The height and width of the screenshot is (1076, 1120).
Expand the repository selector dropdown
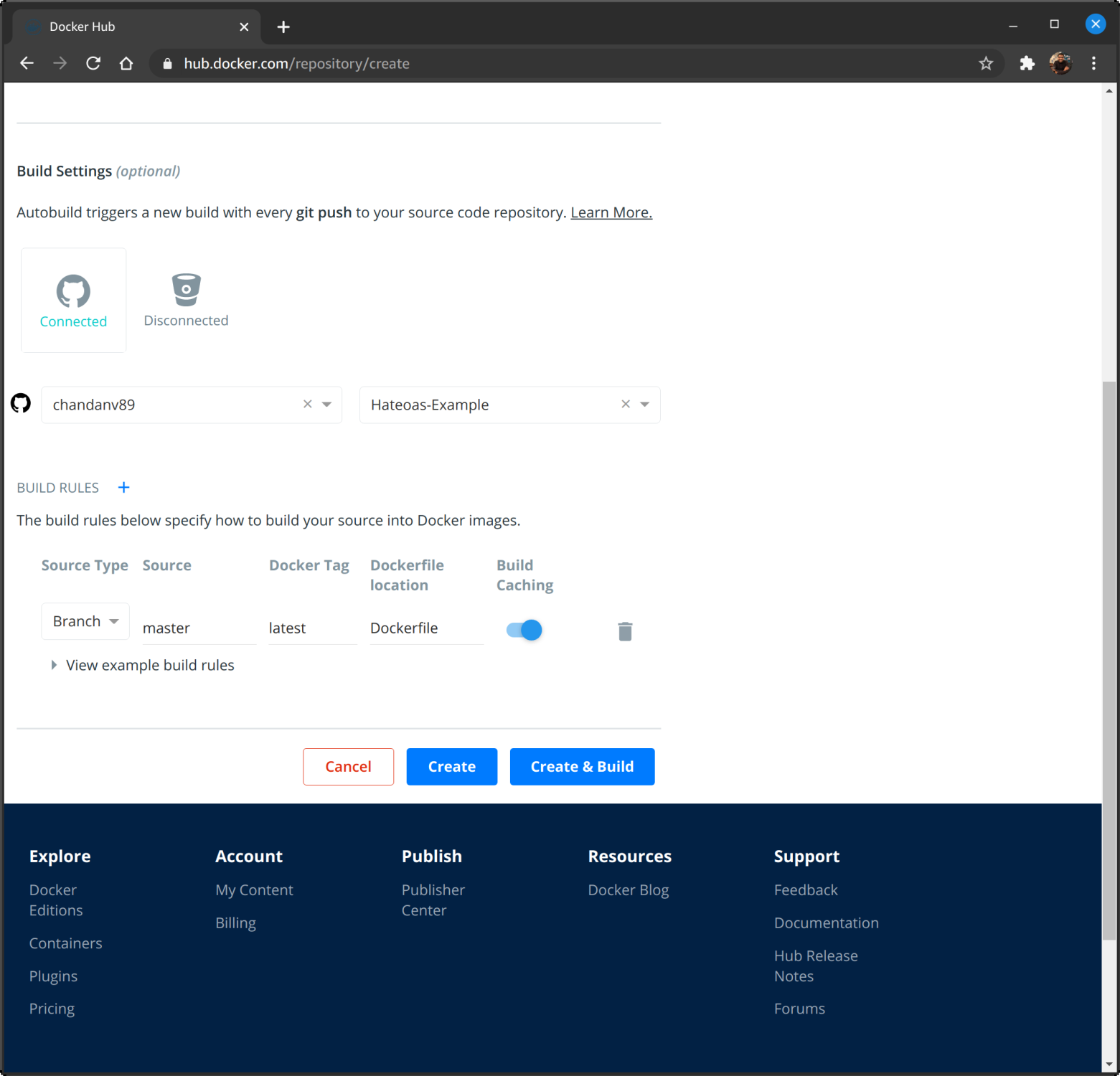pyautogui.click(x=644, y=405)
